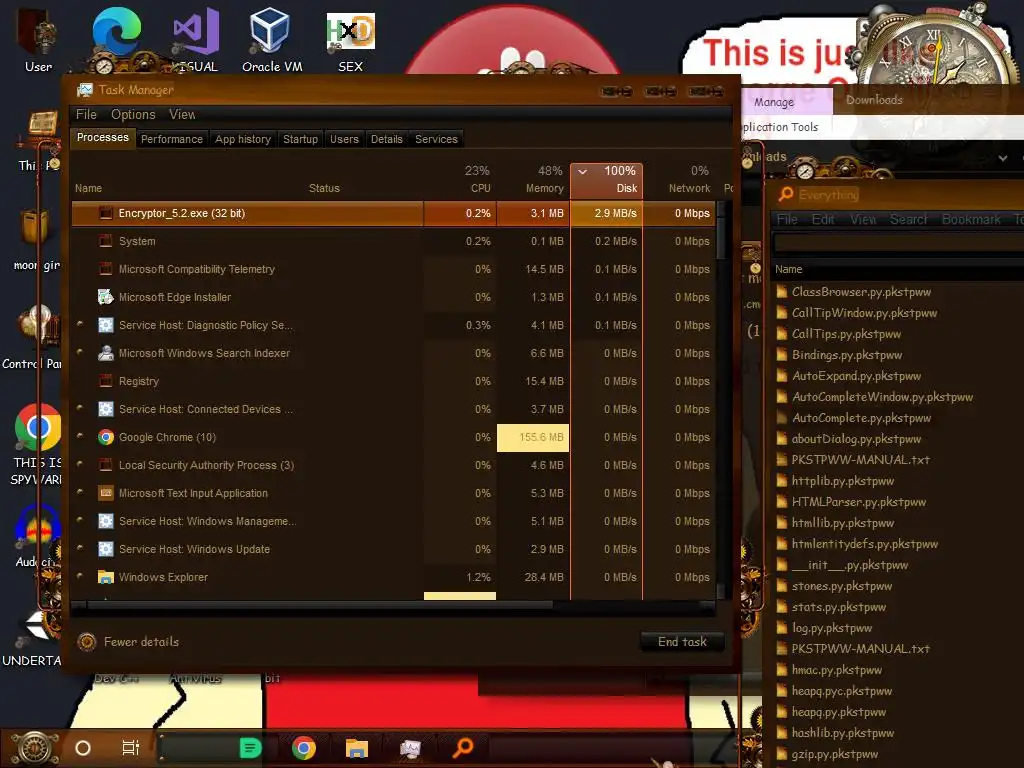Click the Microsoft Text Input Application icon
This screenshot has width=1024, height=768.
tap(105, 493)
